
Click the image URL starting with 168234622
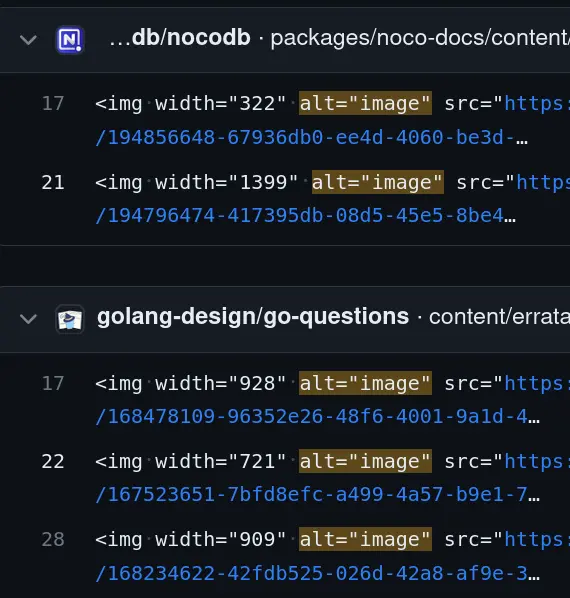(317, 573)
